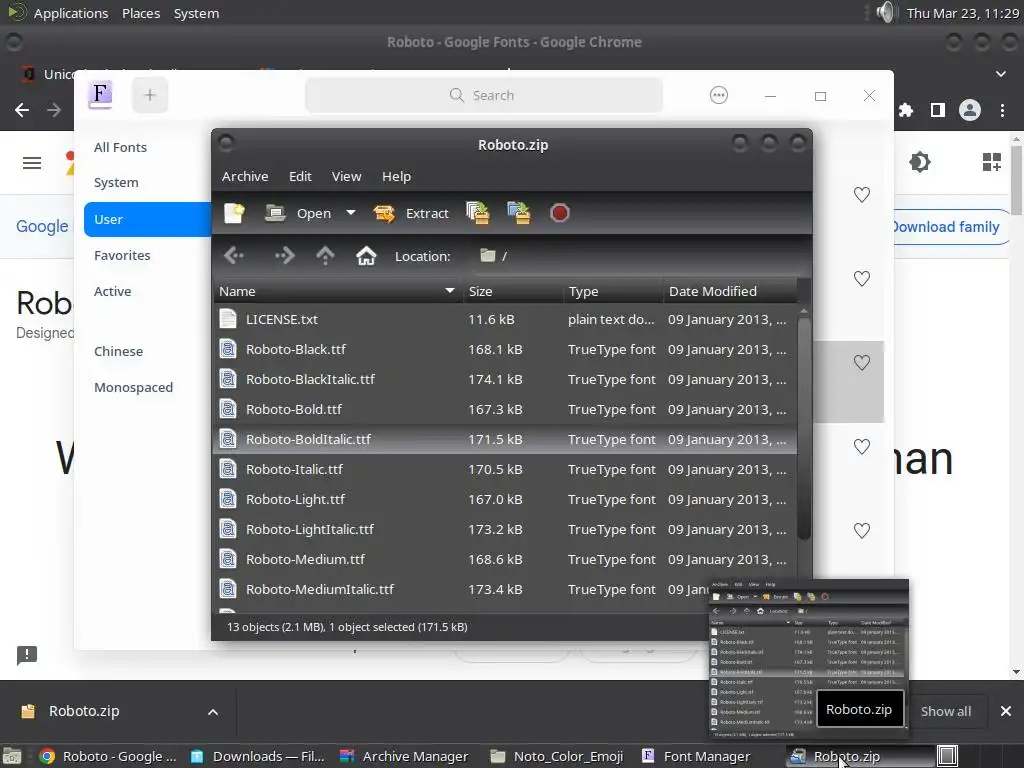Screen dimensions: 1024x768
Task: Go back with the archive back arrow
Action: point(234,255)
